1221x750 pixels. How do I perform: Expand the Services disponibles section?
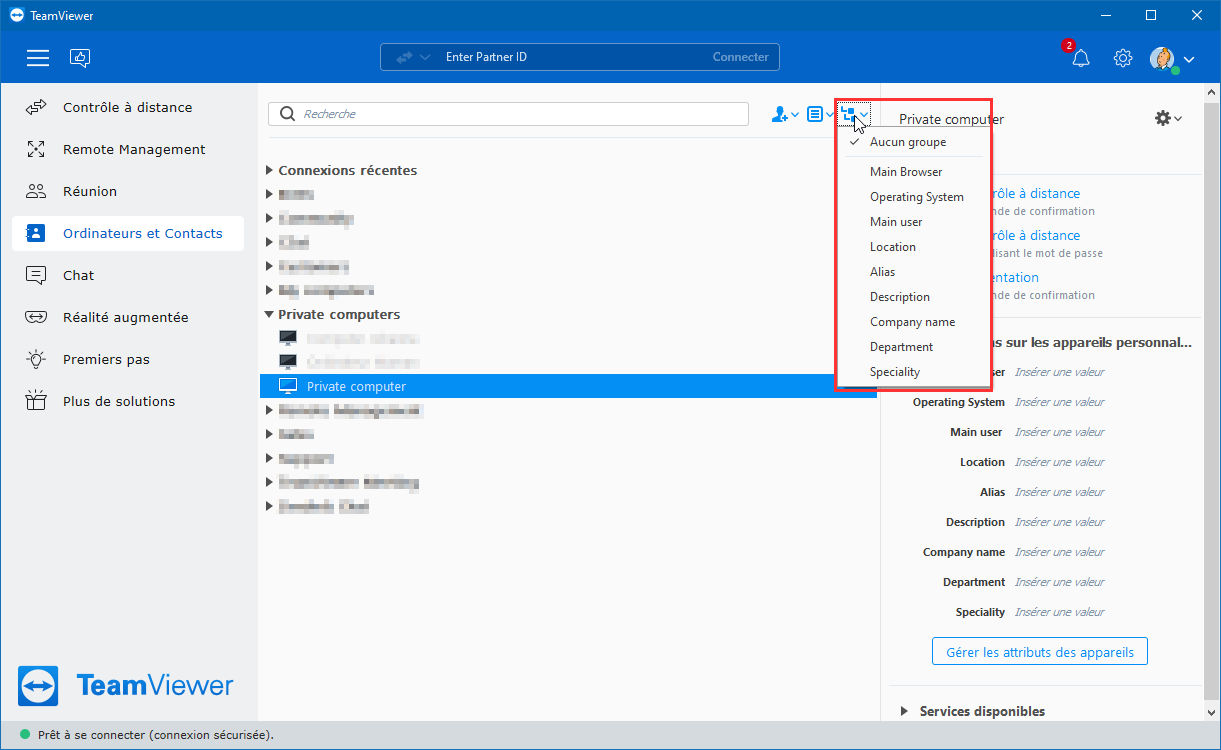pos(904,711)
